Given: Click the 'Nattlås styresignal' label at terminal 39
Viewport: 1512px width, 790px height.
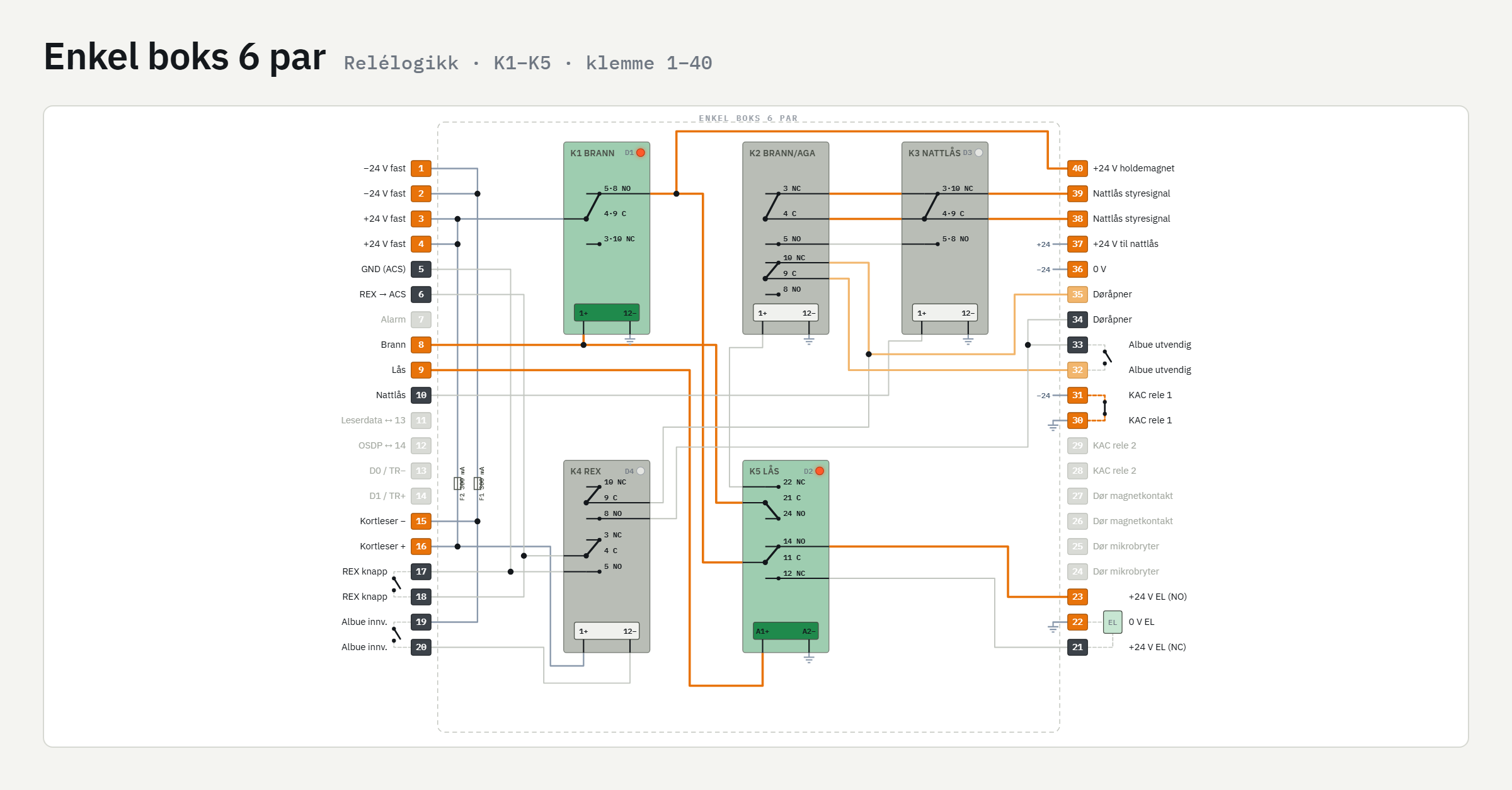Looking at the screenshot, I should point(1131,193).
